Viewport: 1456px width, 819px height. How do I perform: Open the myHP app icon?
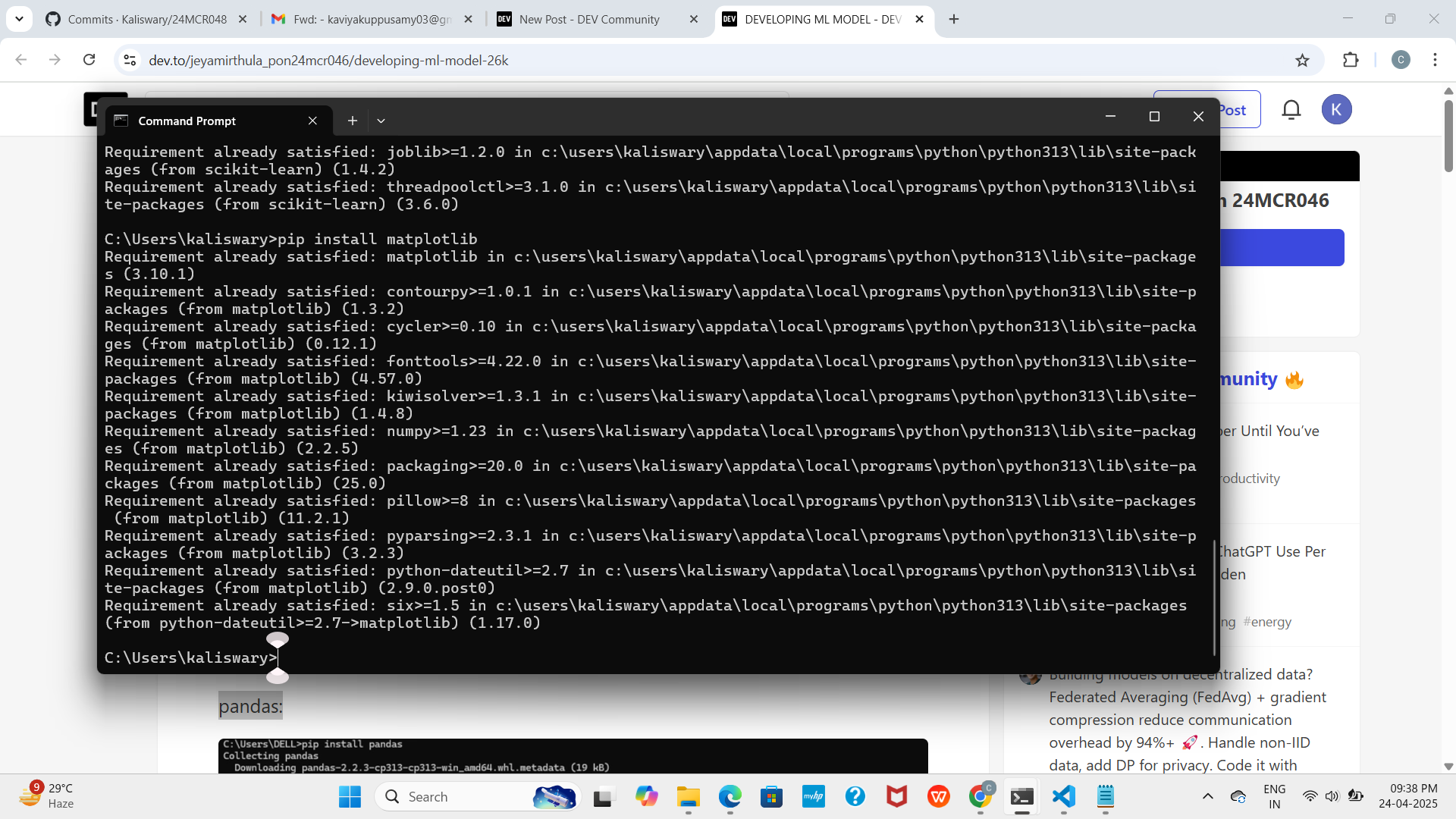point(813,796)
